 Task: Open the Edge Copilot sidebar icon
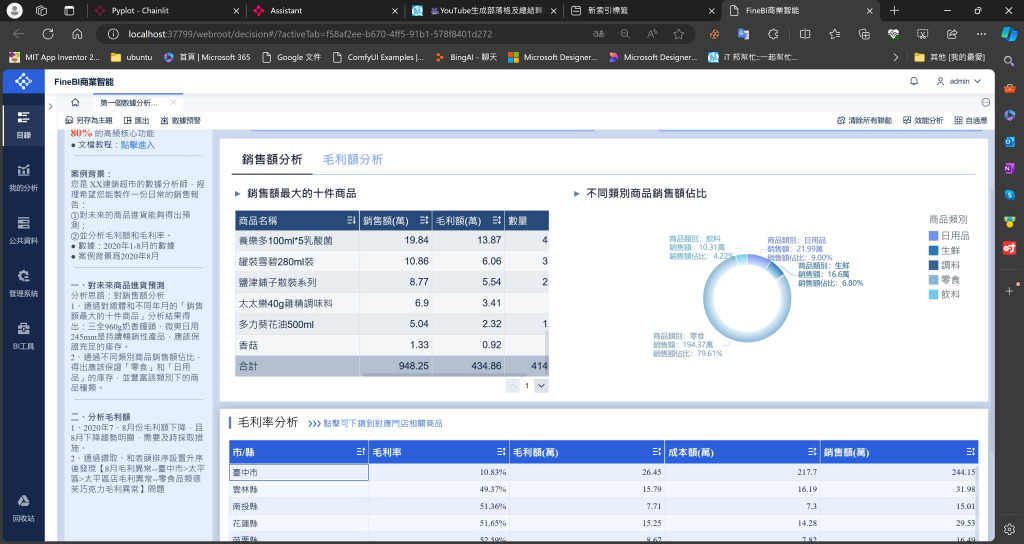(x=1009, y=34)
